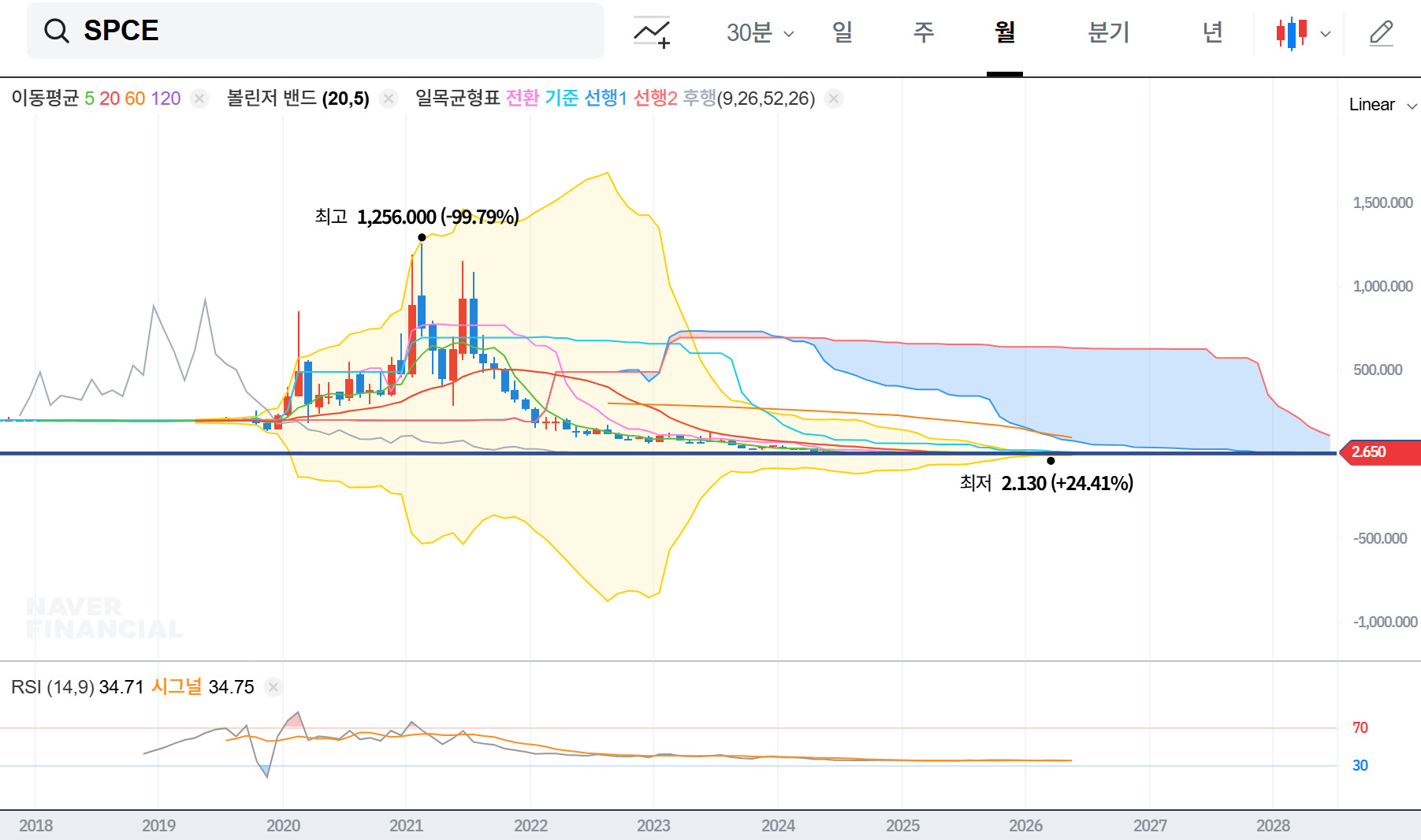Click the 5-period moving average label

pyautogui.click(x=89, y=98)
